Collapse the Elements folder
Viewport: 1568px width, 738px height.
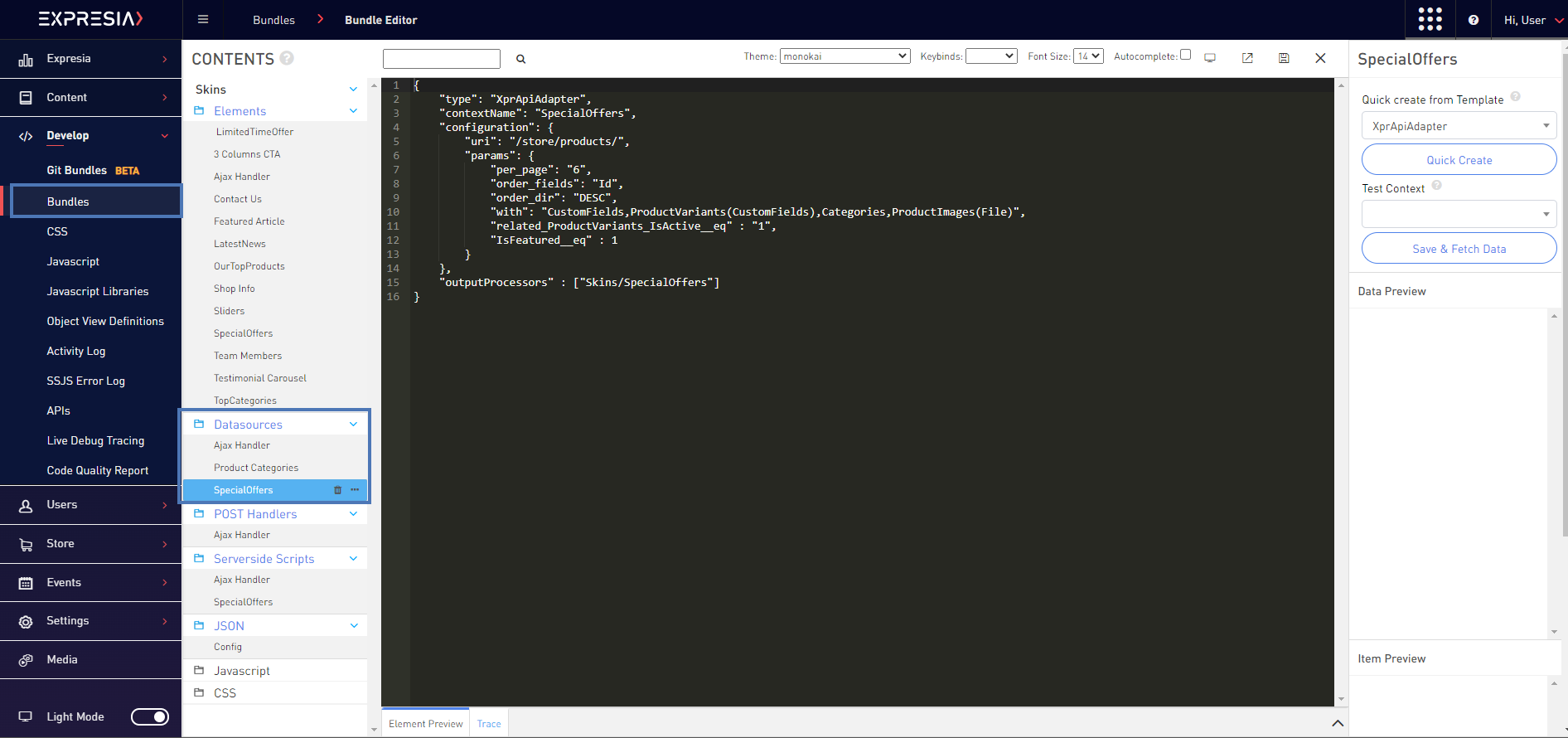pyautogui.click(x=353, y=111)
